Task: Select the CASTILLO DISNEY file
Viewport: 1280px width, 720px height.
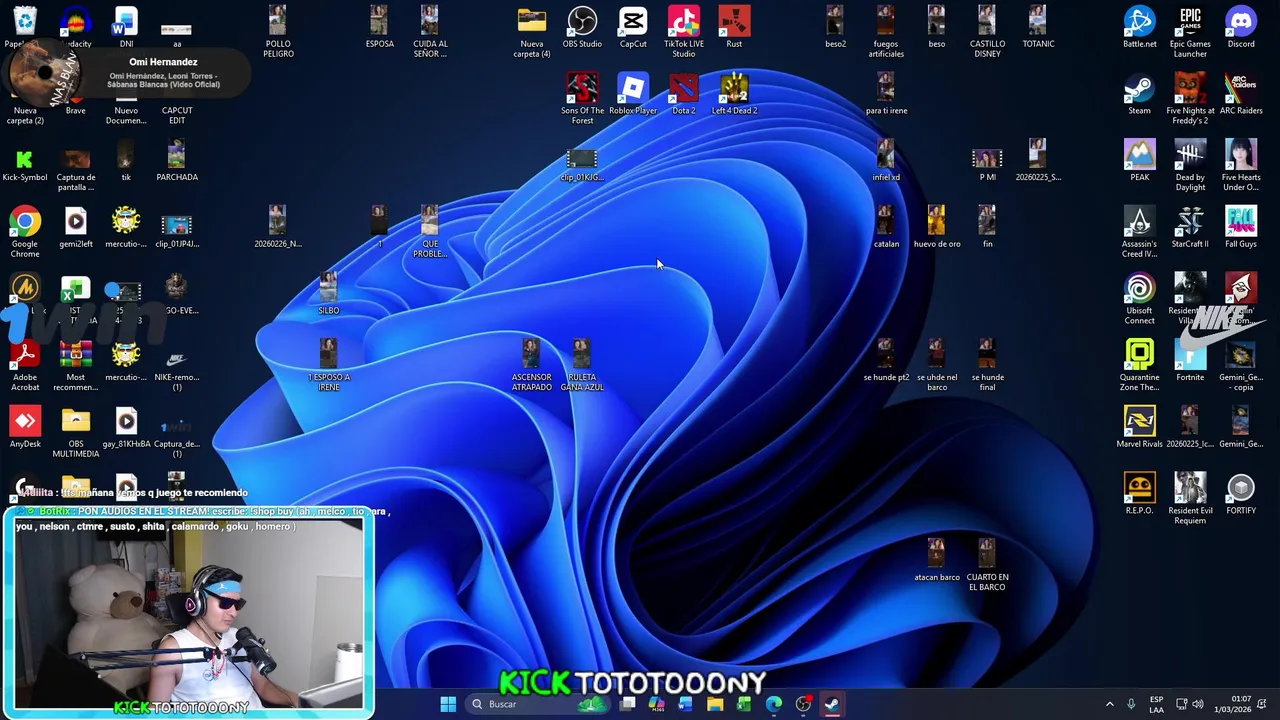Action: click(987, 32)
